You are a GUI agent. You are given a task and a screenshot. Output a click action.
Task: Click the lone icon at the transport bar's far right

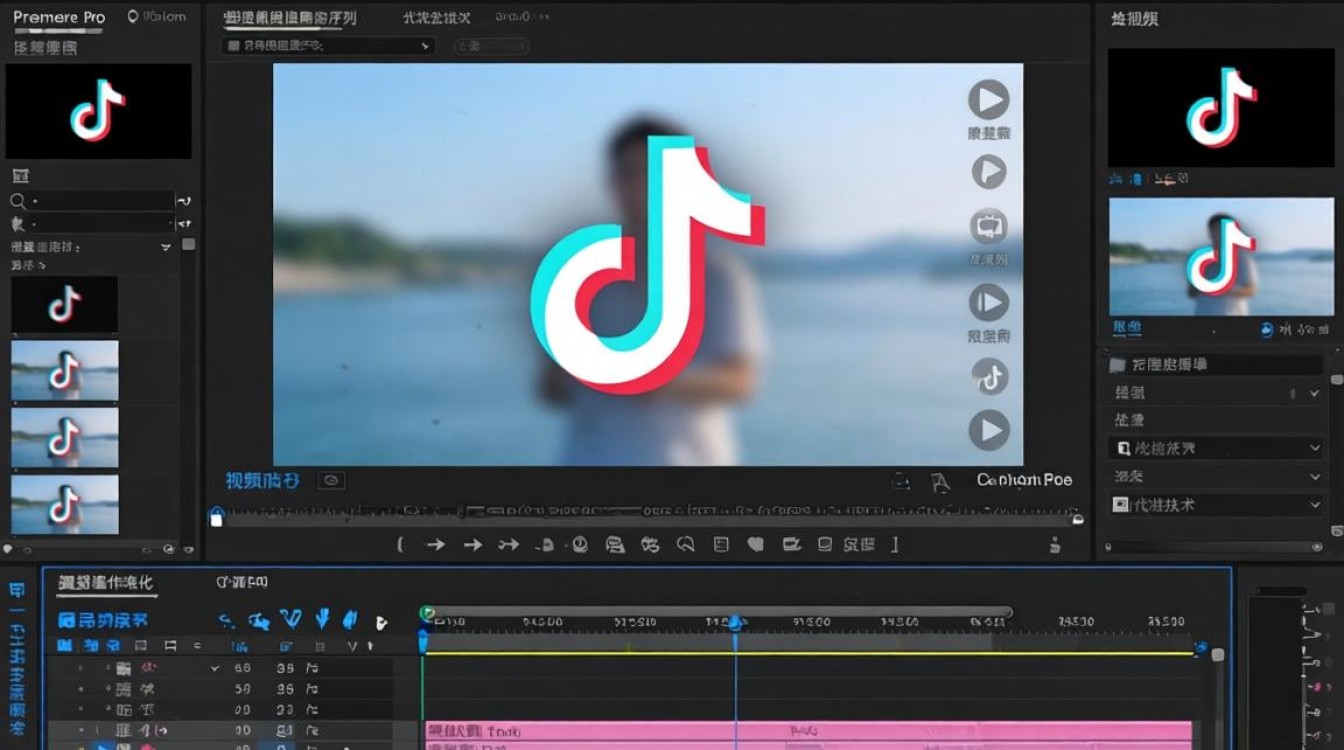pos(1055,544)
